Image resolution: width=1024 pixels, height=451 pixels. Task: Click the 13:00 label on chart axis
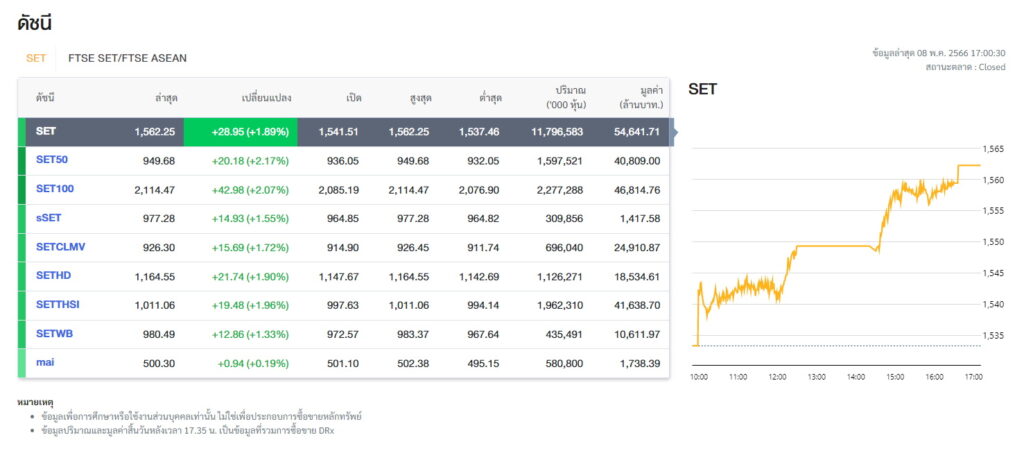point(816,377)
